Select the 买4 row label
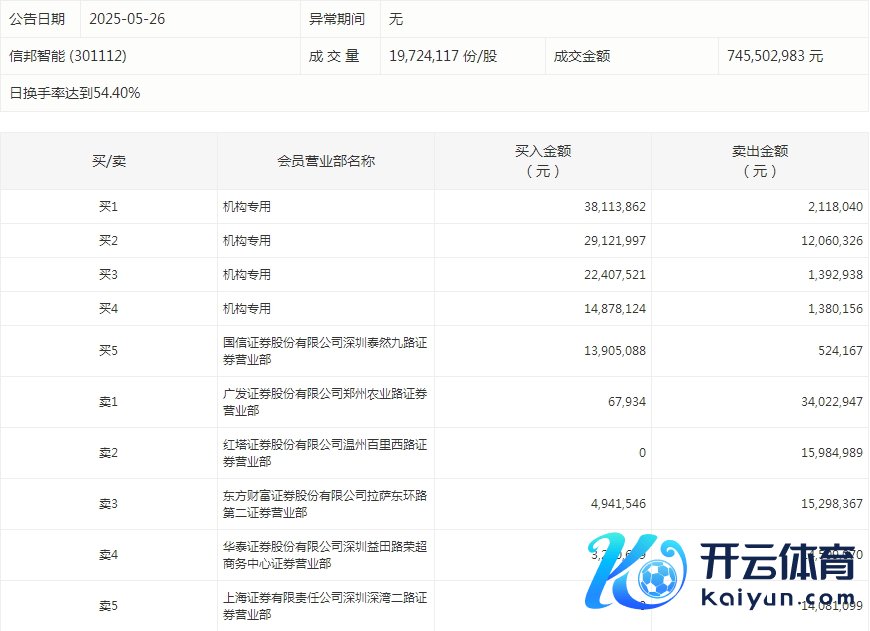Viewport: 870px width, 631px height. 108,309
